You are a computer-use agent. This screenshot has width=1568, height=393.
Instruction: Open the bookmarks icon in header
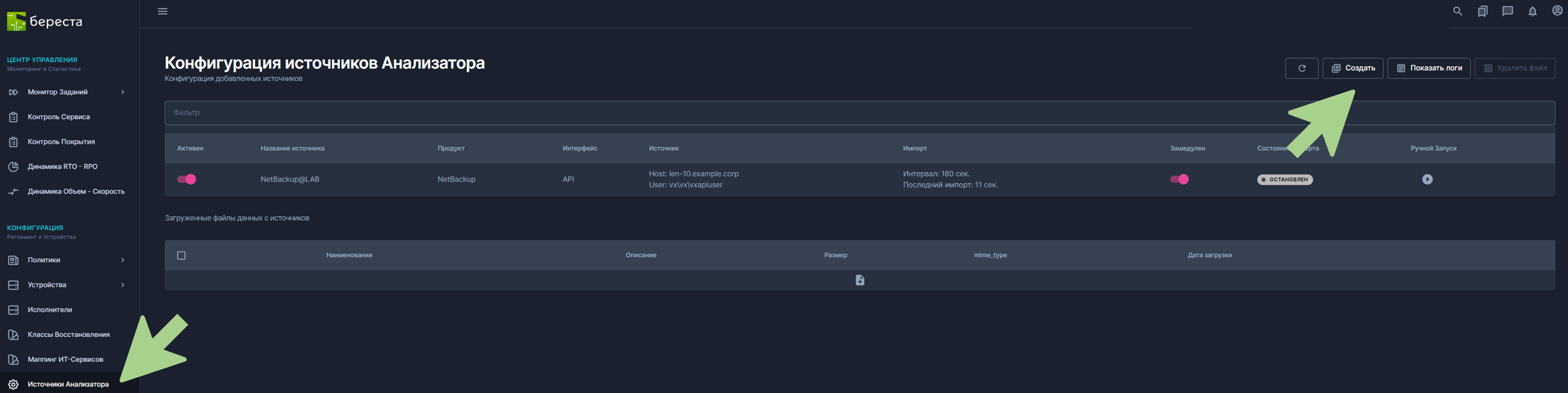(1482, 12)
